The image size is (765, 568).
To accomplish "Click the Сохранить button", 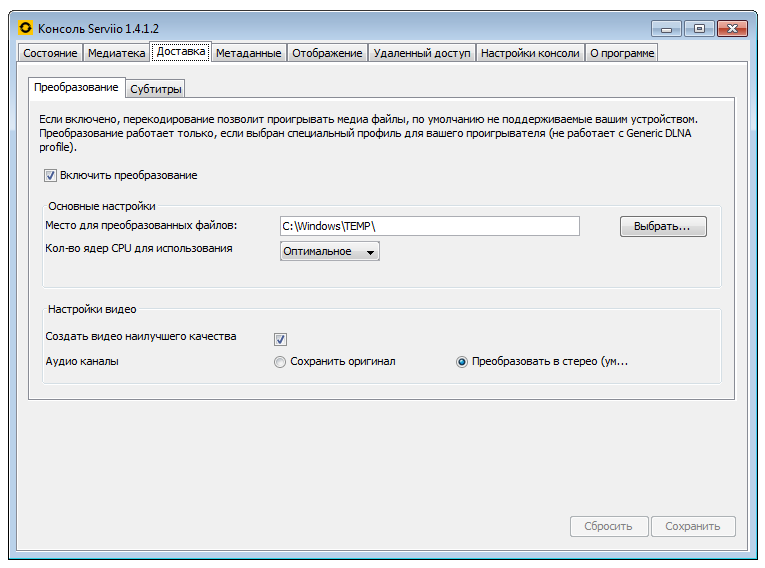I will tap(693, 527).
